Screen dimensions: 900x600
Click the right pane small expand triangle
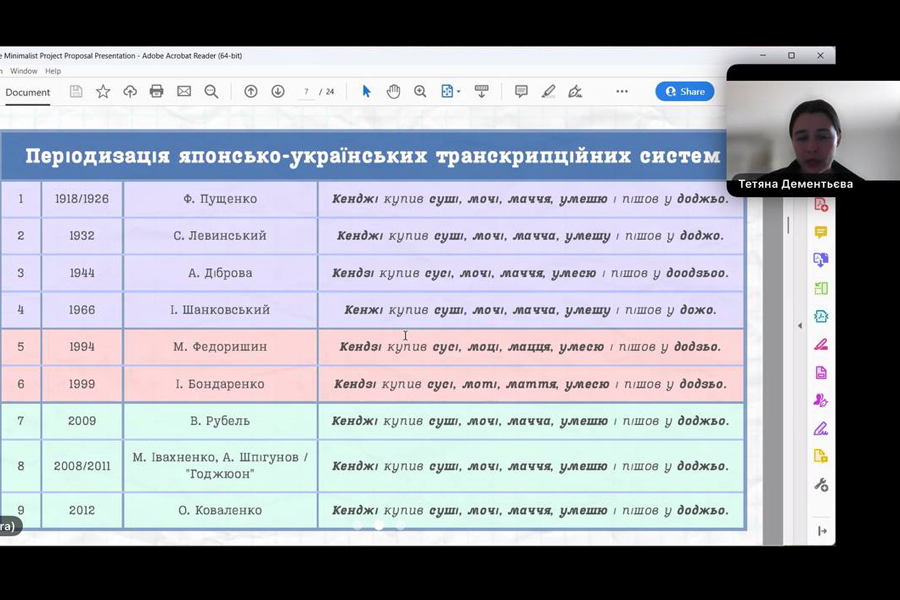(800, 326)
